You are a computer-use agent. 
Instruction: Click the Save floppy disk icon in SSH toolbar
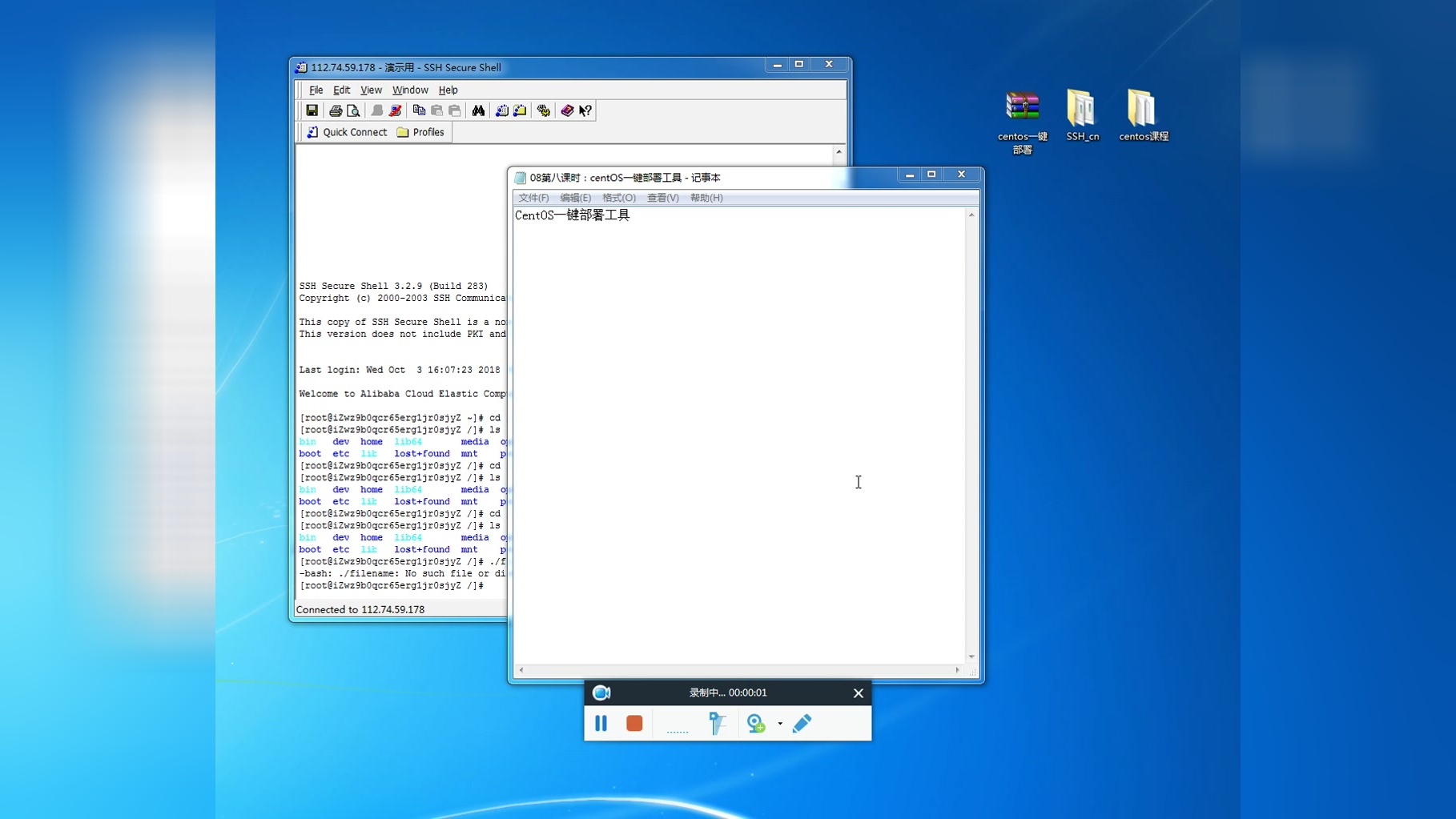(312, 110)
